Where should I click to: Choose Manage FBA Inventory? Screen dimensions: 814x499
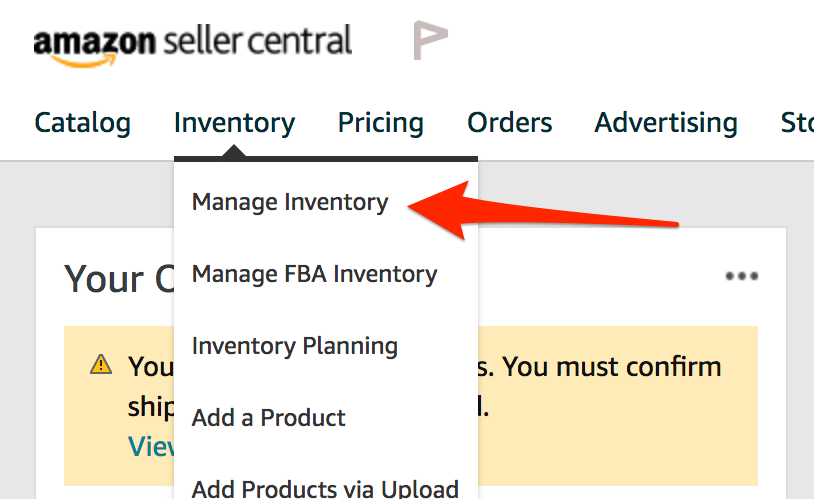point(314,274)
